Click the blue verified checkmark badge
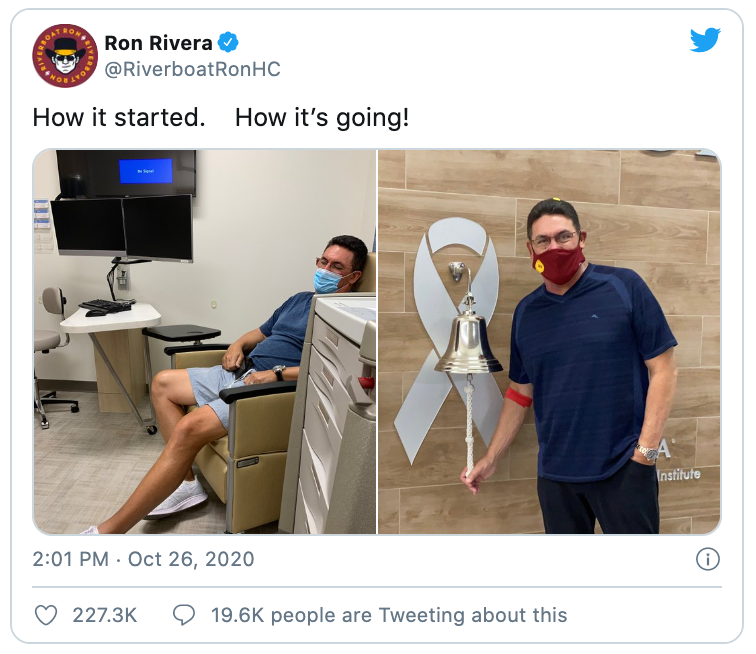 (228, 42)
